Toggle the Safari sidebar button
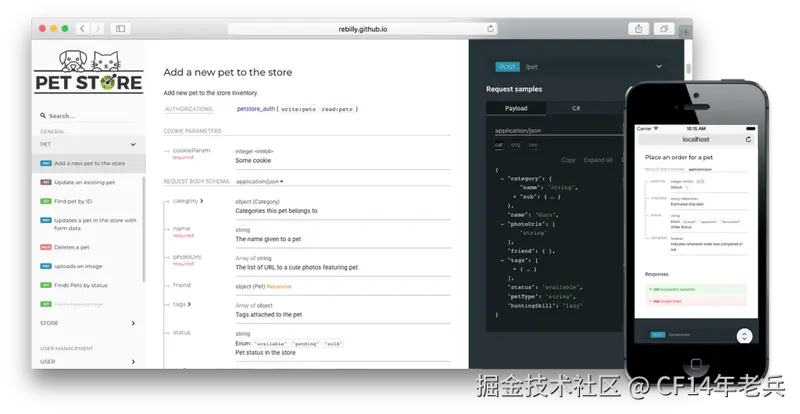 click(x=120, y=29)
